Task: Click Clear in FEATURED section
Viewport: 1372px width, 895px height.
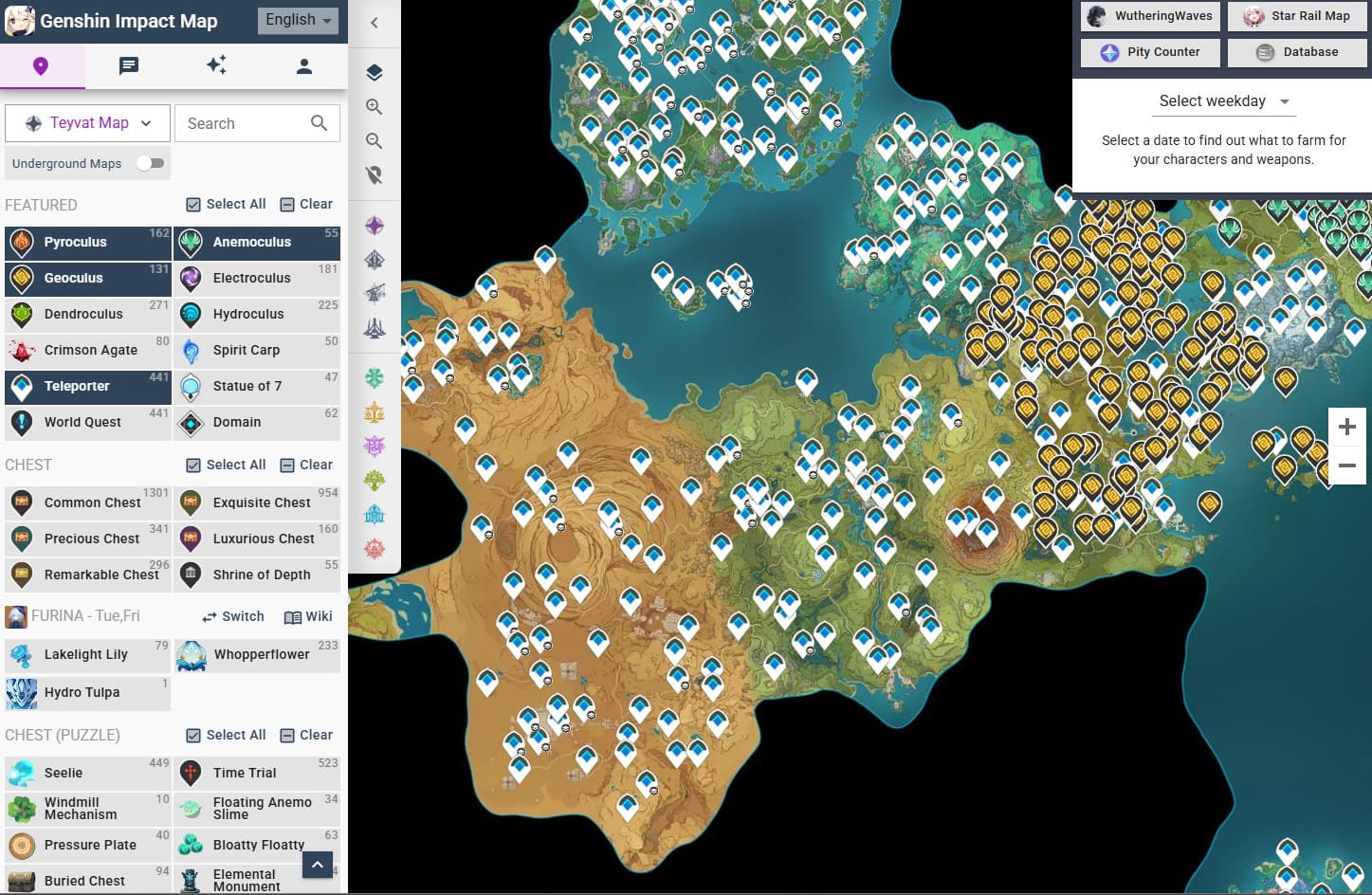Action: [306, 205]
